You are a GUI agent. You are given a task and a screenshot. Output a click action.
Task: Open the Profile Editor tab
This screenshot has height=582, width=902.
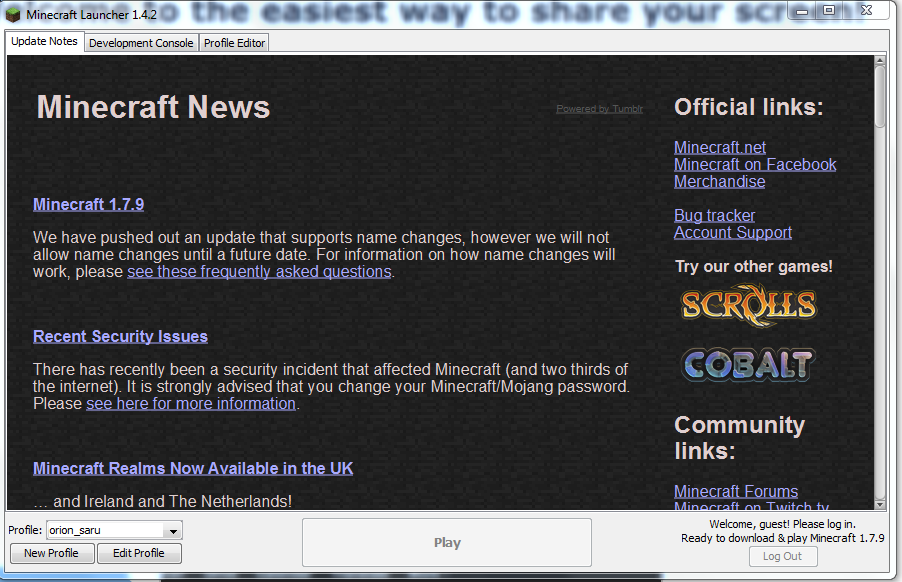click(234, 43)
